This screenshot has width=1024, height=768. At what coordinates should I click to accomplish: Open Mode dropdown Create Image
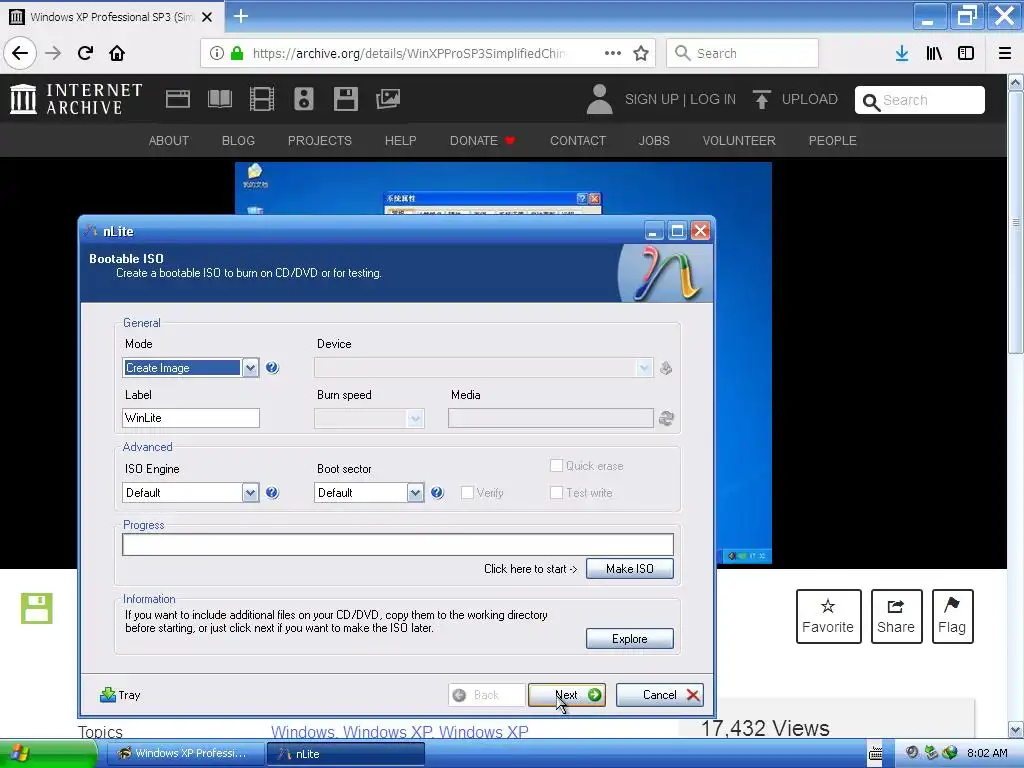tap(191, 368)
